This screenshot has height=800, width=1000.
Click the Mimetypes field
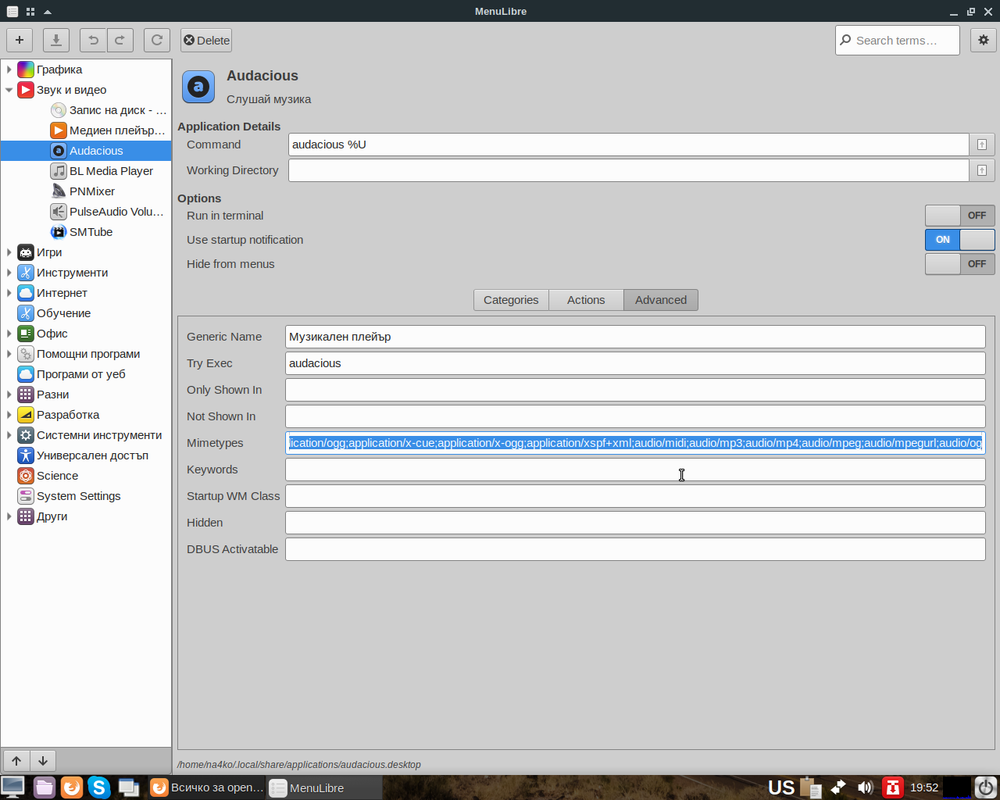[x=635, y=443]
